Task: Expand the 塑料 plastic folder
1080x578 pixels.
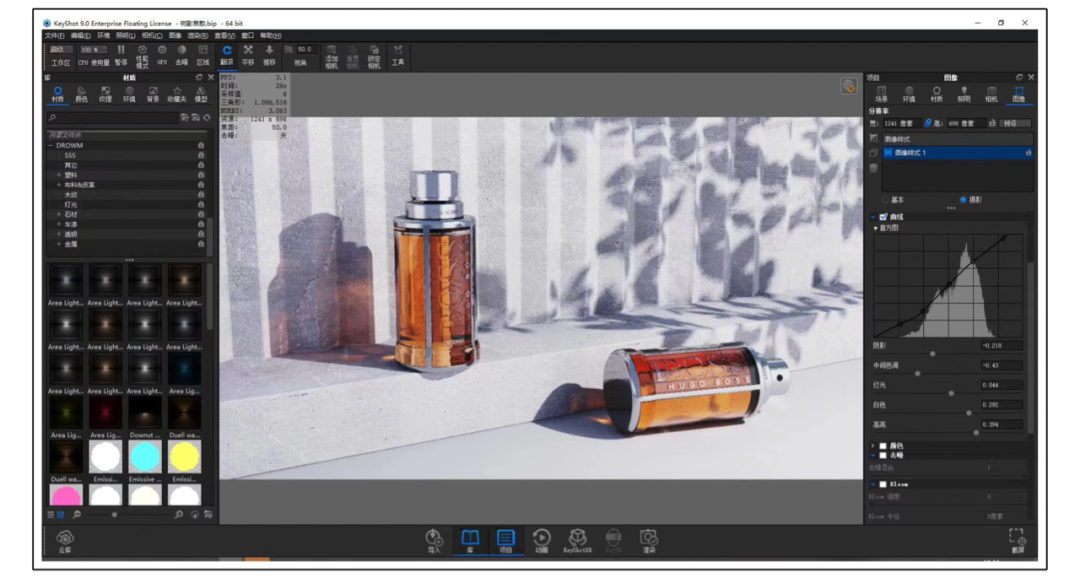Action: pyautogui.click(x=59, y=175)
